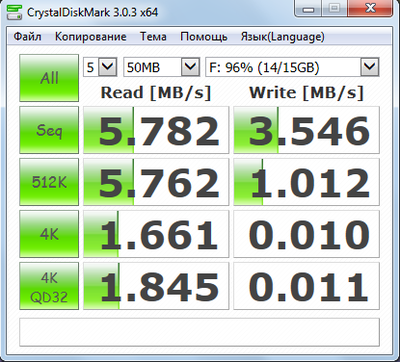
Task: Click the CrystalDiskMark title bar app icon
Action: [x=14, y=13]
